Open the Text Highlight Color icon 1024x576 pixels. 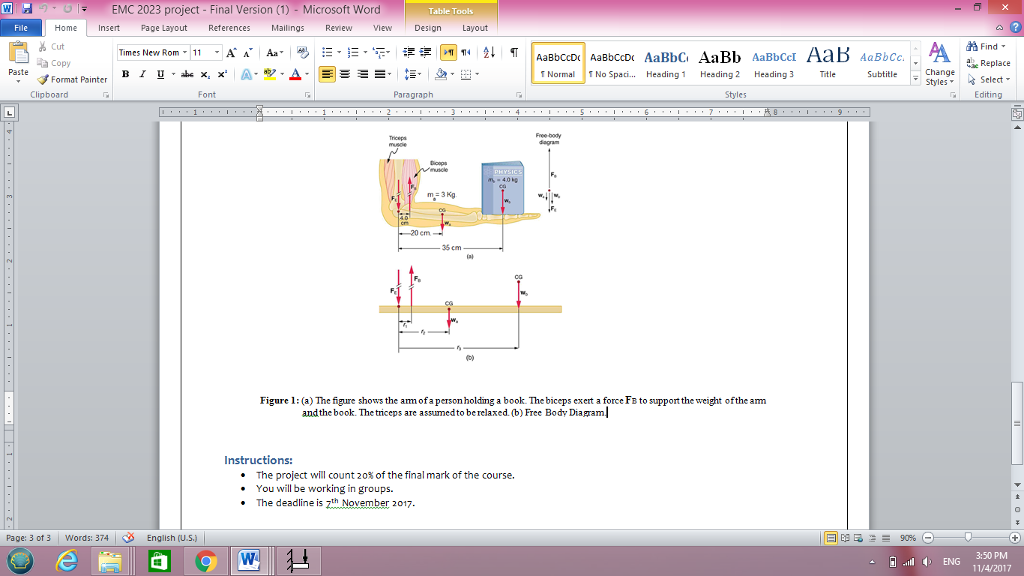(x=270, y=73)
